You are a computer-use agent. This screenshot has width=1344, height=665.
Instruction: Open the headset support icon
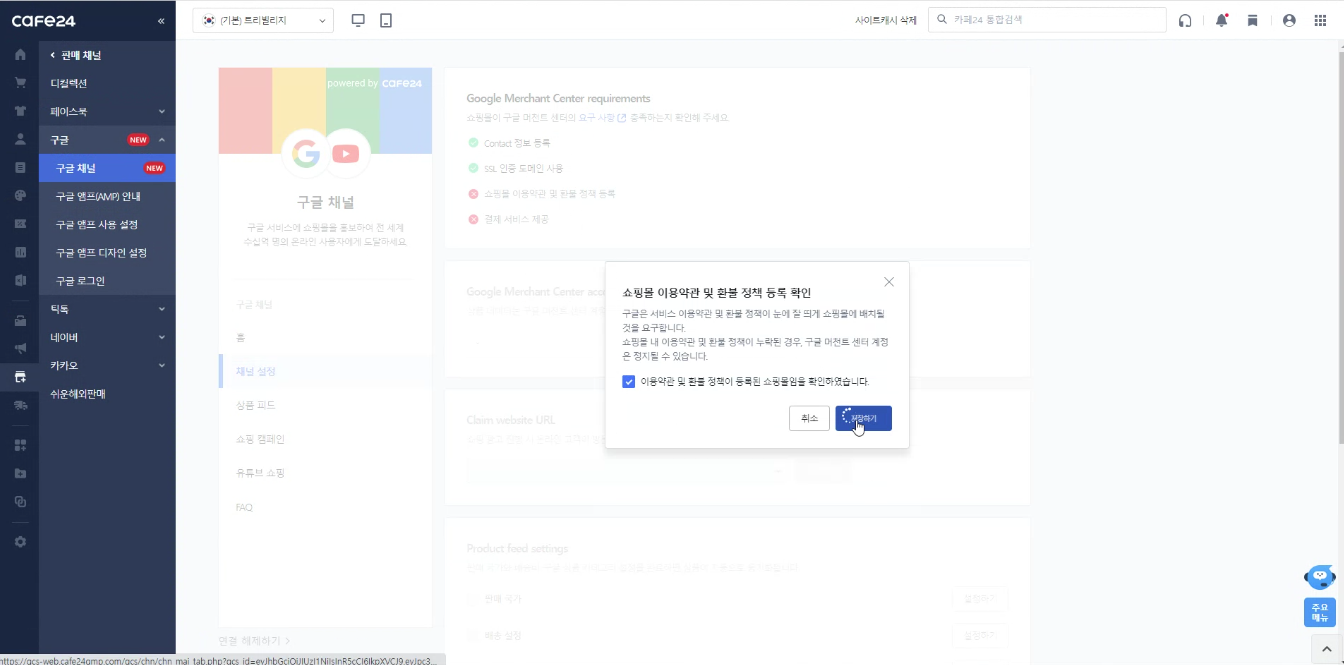tap(1185, 20)
